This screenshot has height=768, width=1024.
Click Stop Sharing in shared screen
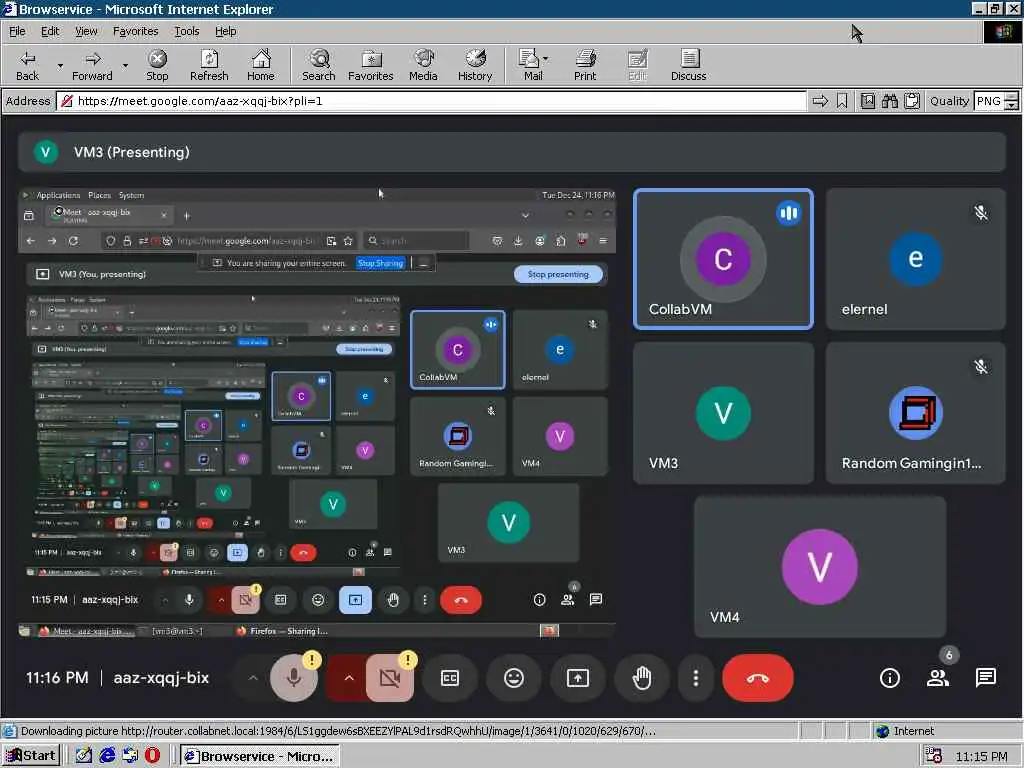click(x=381, y=263)
